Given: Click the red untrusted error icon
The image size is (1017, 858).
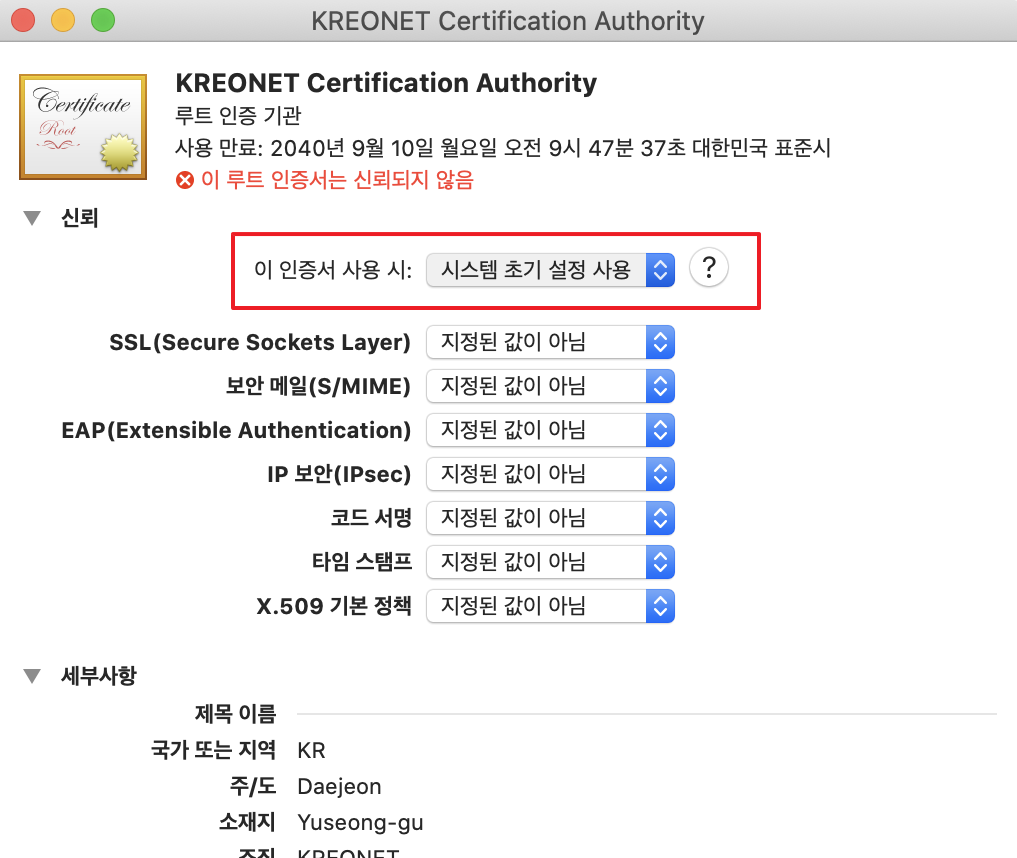Looking at the screenshot, I should coord(184,180).
